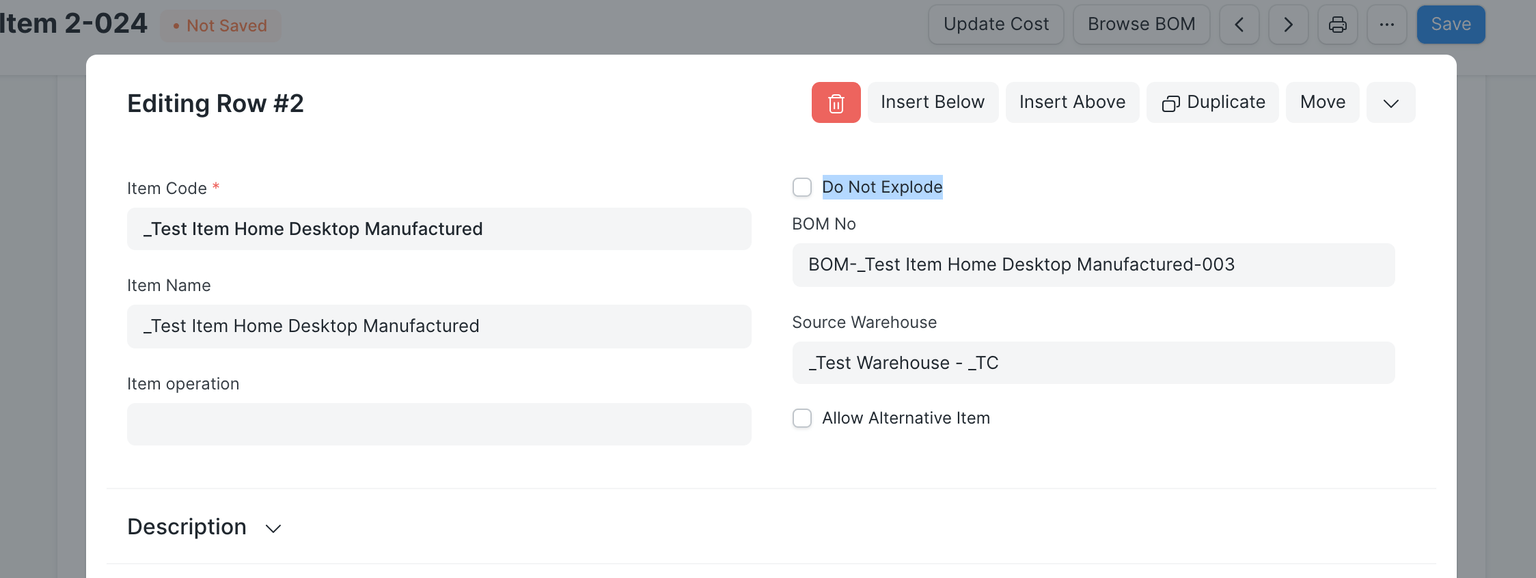Delete row using red trash icon
This screenshot has height=578, width=1536.
point(836,103)
